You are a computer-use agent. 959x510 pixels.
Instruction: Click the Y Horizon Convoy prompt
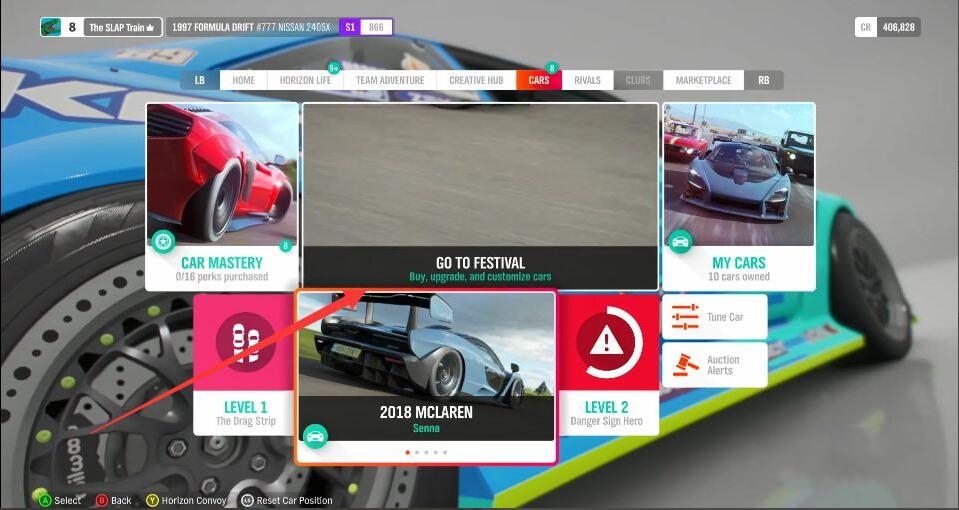tap(187, 500)
